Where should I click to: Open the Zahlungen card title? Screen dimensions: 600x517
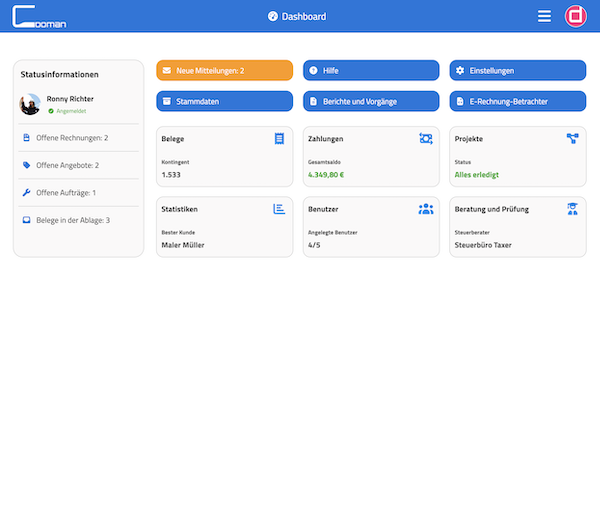[326, 139]
